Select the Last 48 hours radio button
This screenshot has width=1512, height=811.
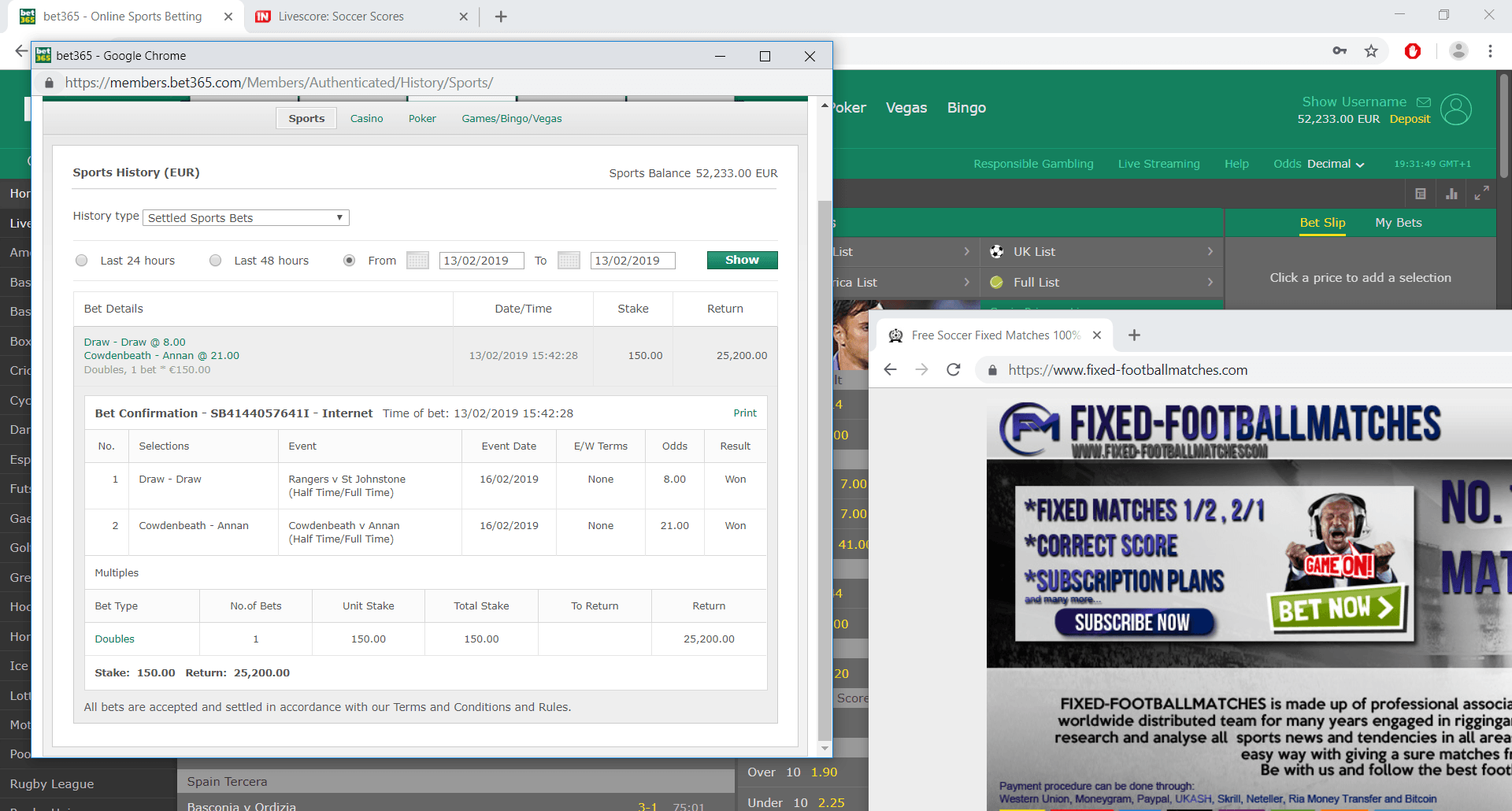tap(215, 261)
